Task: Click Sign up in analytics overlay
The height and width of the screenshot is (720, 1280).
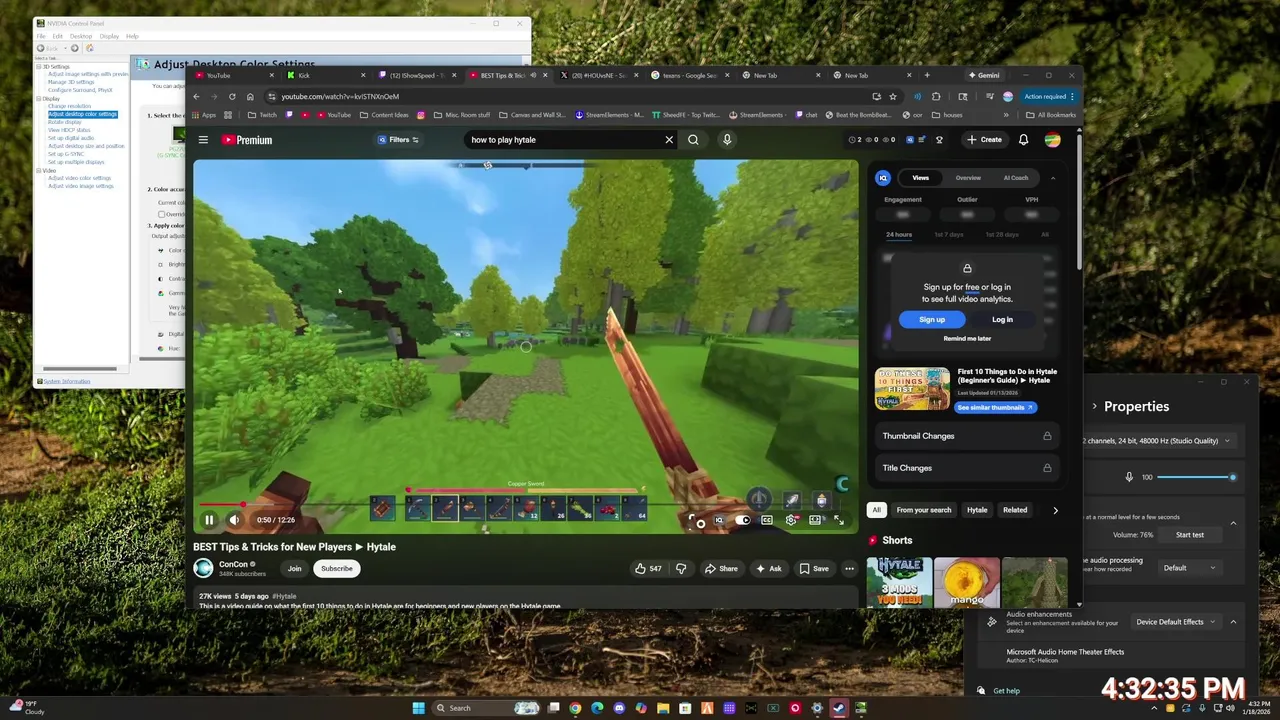Action: 932,319
